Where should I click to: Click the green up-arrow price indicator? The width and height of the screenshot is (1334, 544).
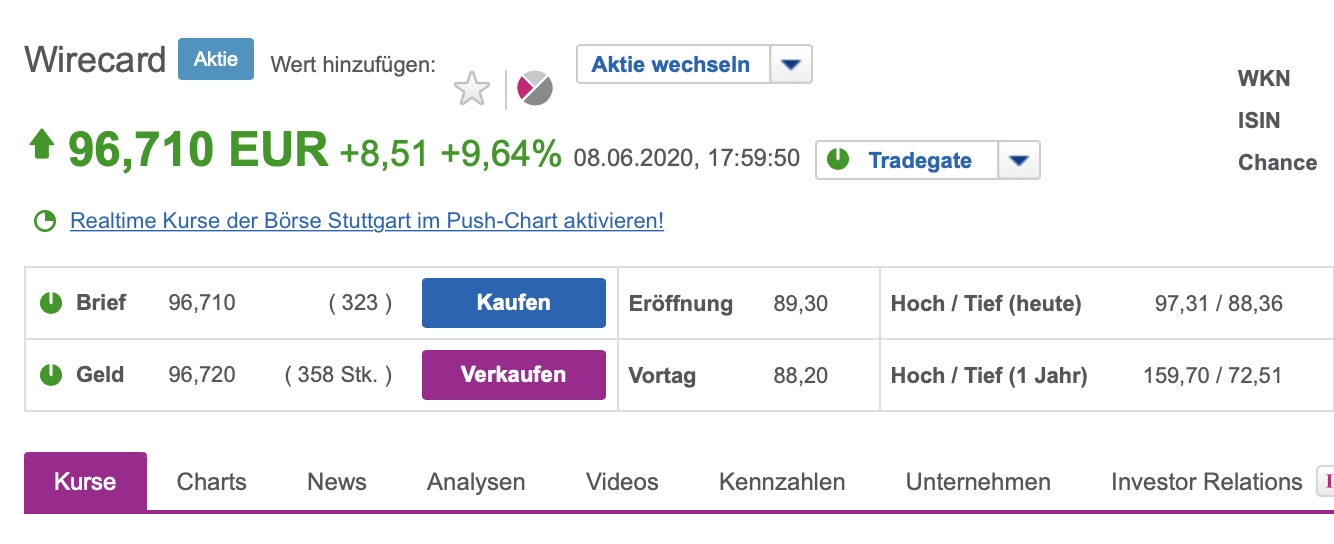tap(41, 147)
